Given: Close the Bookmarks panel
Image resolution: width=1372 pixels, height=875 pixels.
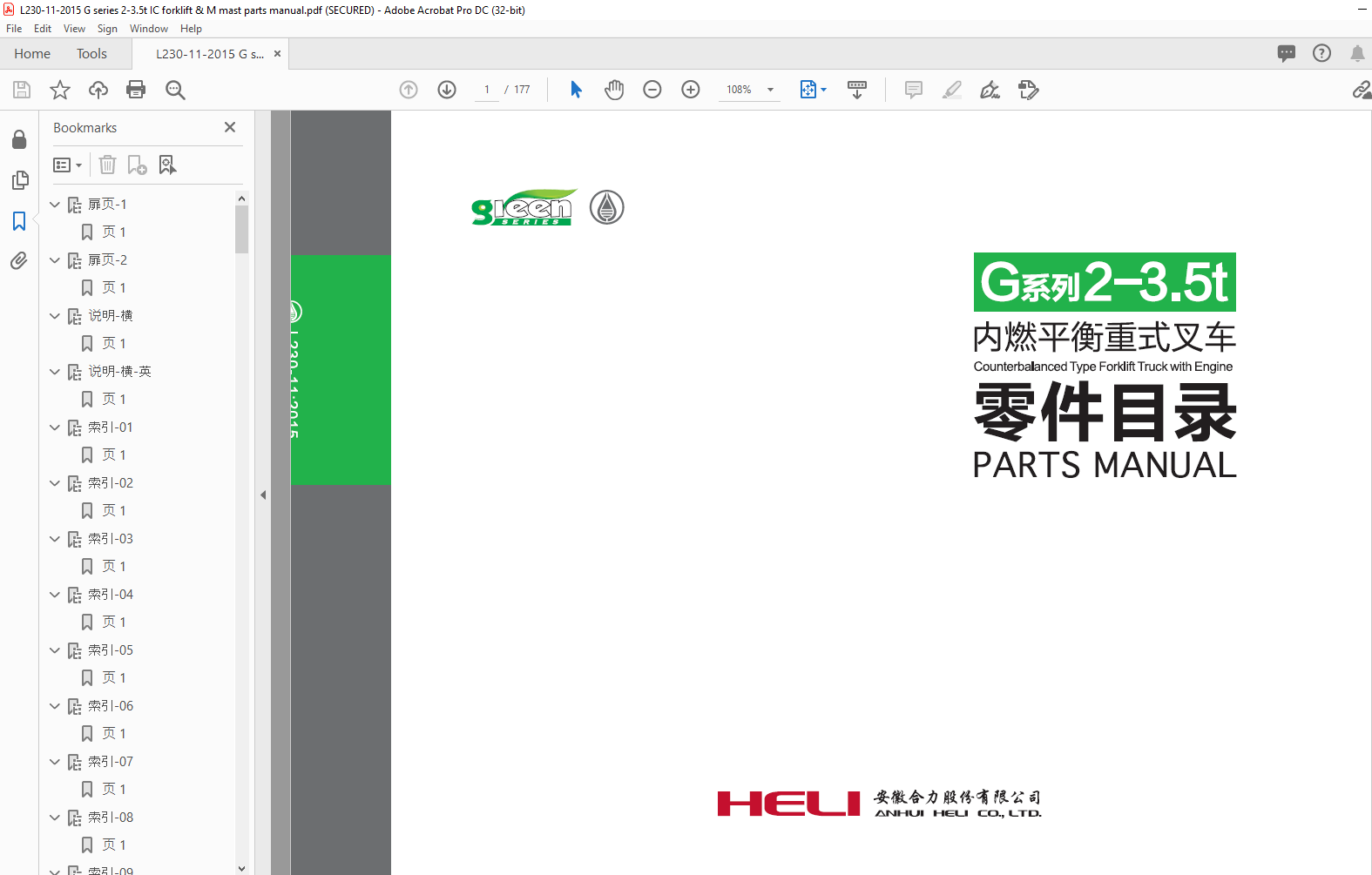Looking at the screenshot, I should click(230, 127).
